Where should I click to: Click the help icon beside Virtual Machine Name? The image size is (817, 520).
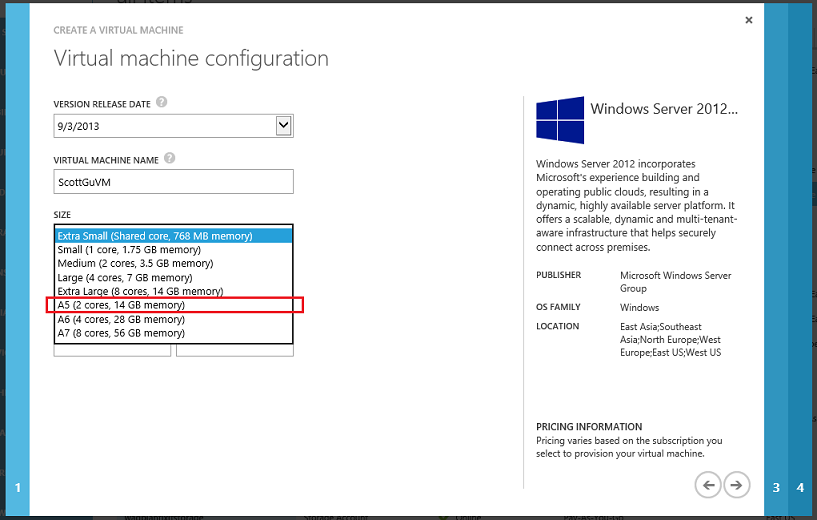coord(169,158)
